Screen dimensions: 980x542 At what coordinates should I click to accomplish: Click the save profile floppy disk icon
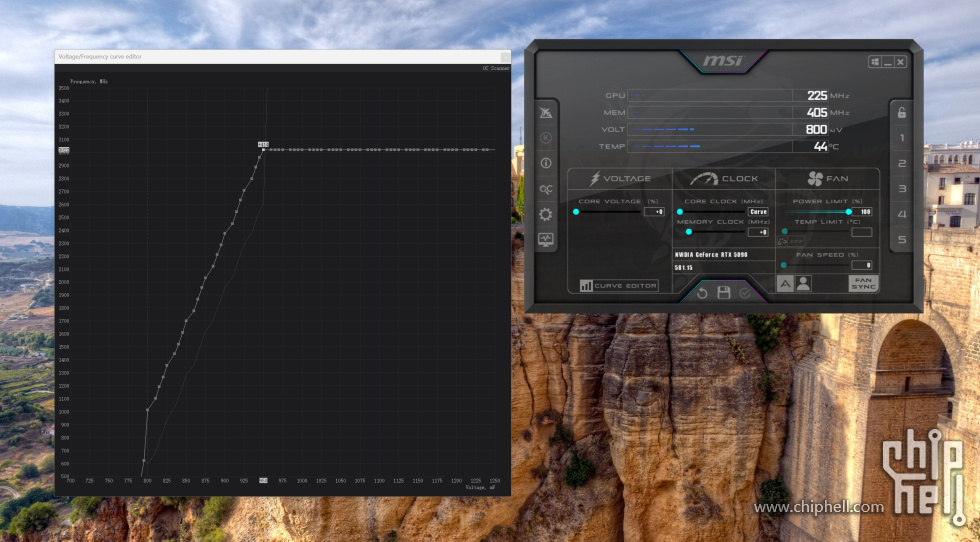pyautogui.click(x=724, y=293)
